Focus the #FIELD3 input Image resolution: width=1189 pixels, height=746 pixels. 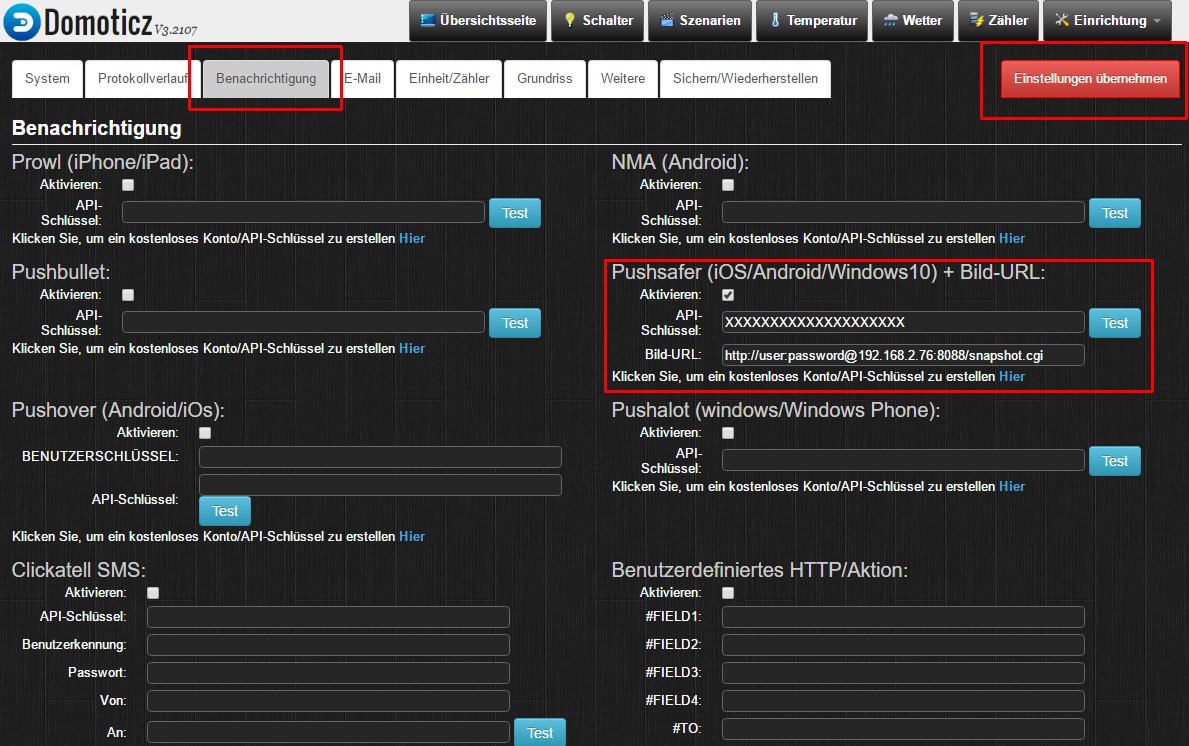903,673
